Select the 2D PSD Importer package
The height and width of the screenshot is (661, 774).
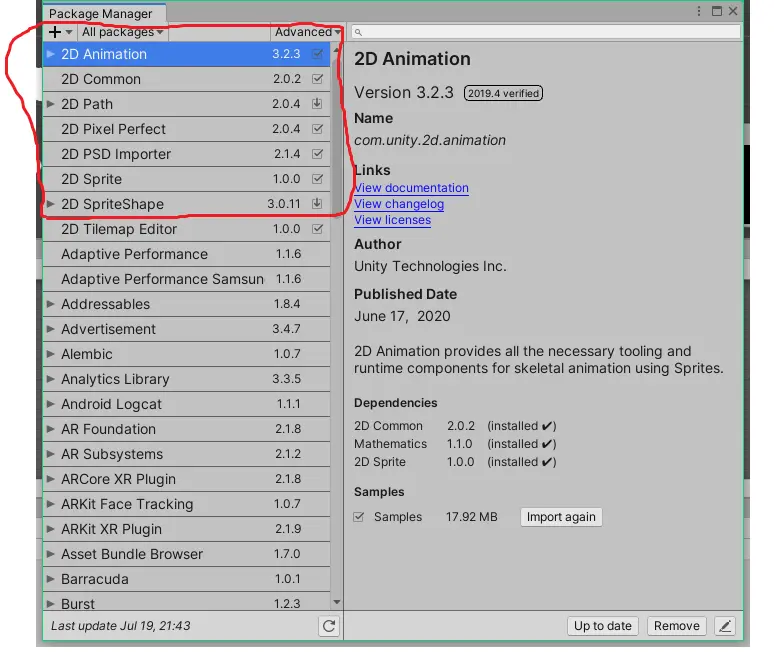[x=187, y=154]
